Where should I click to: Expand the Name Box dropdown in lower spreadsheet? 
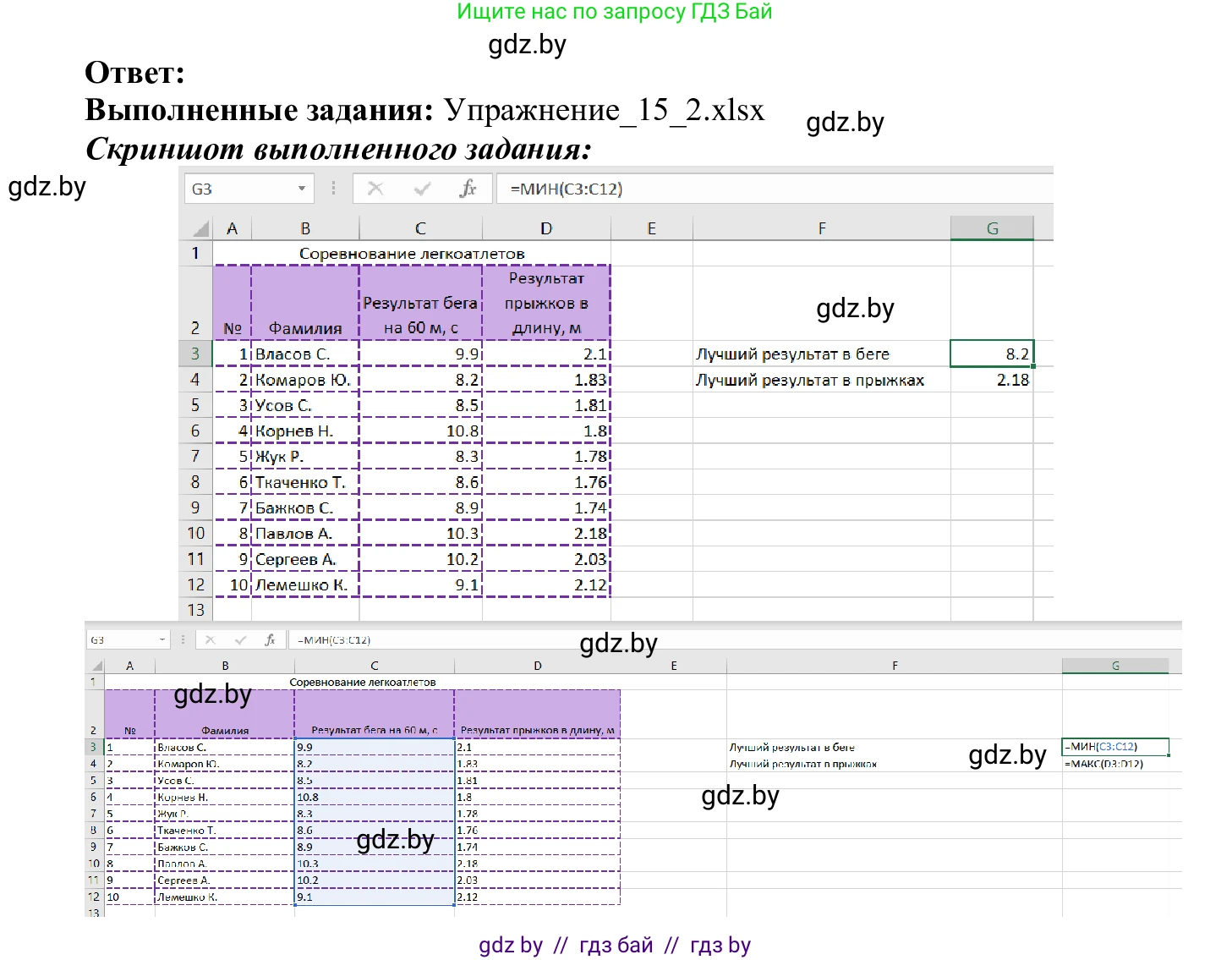click(162, 640)
